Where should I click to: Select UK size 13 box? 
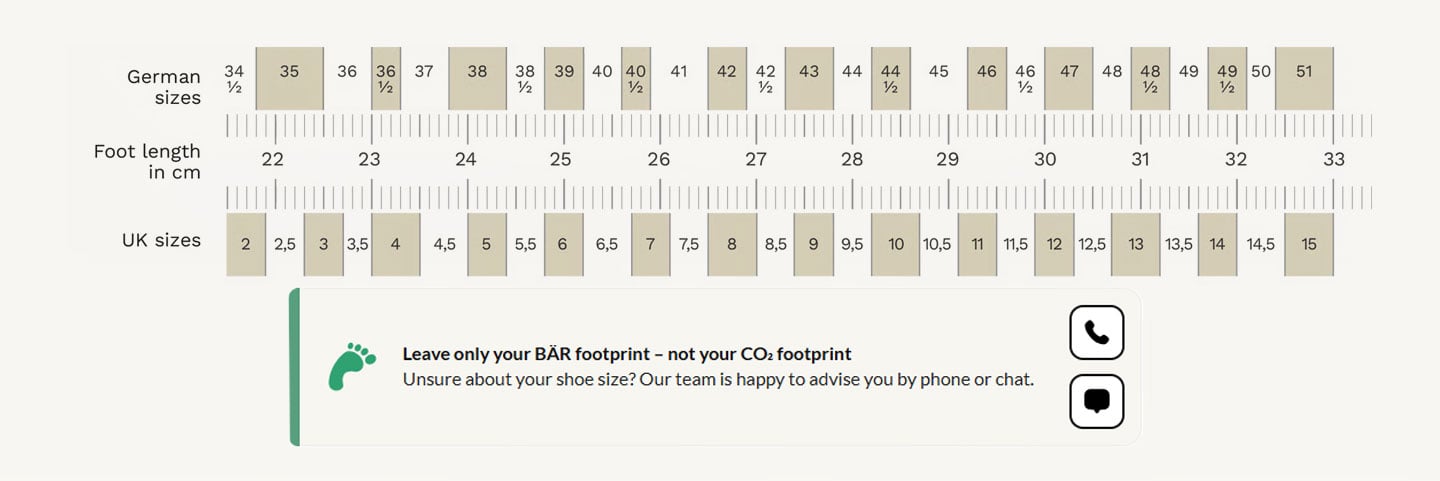1136,244
